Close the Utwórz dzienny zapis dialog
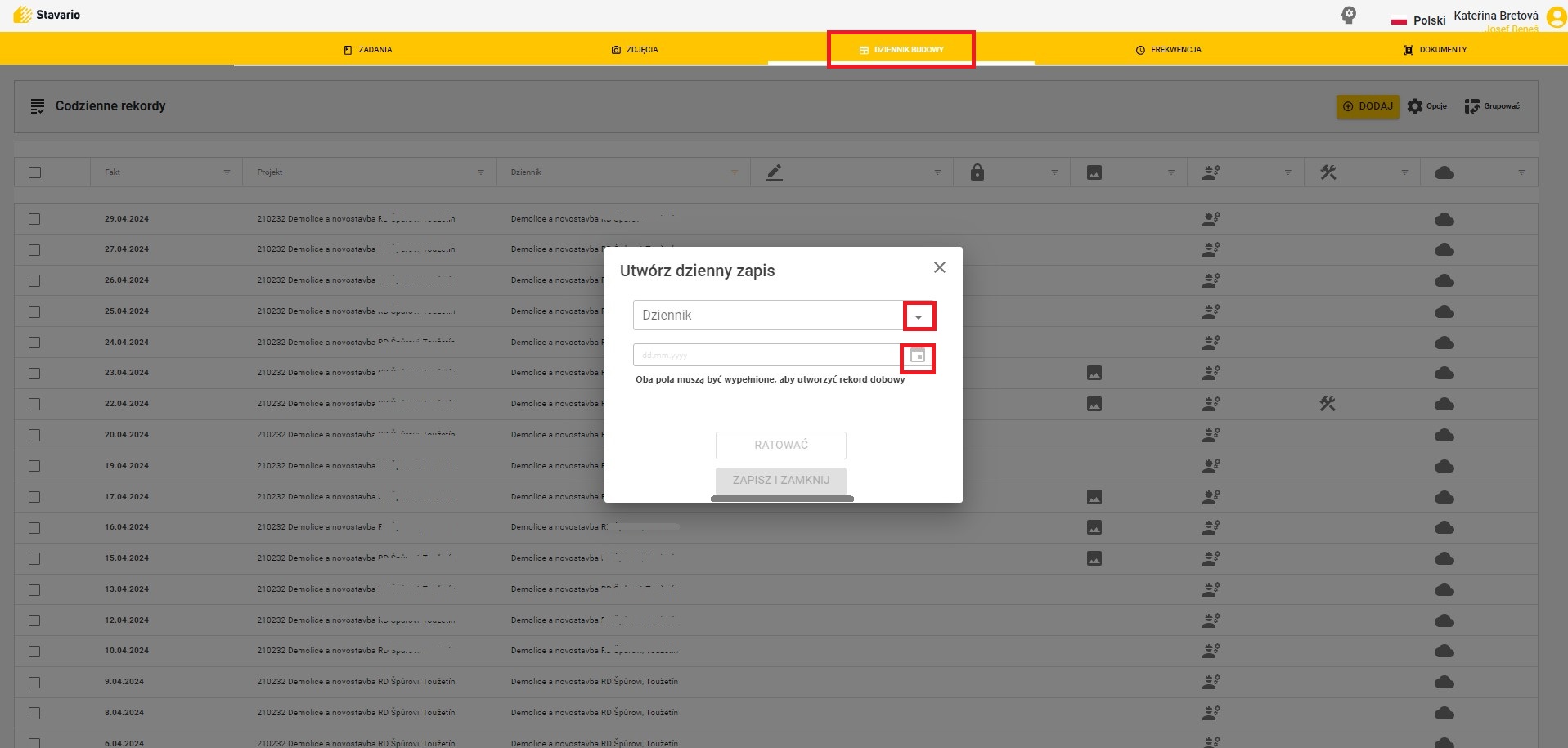1568x748 pixels. (x=940, y=267)
